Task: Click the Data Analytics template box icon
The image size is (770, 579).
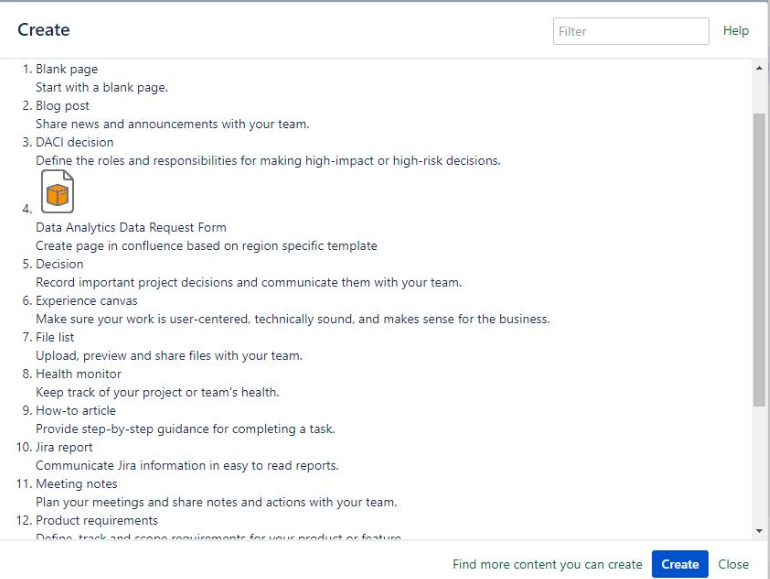Action: click(x=57, y=192)
